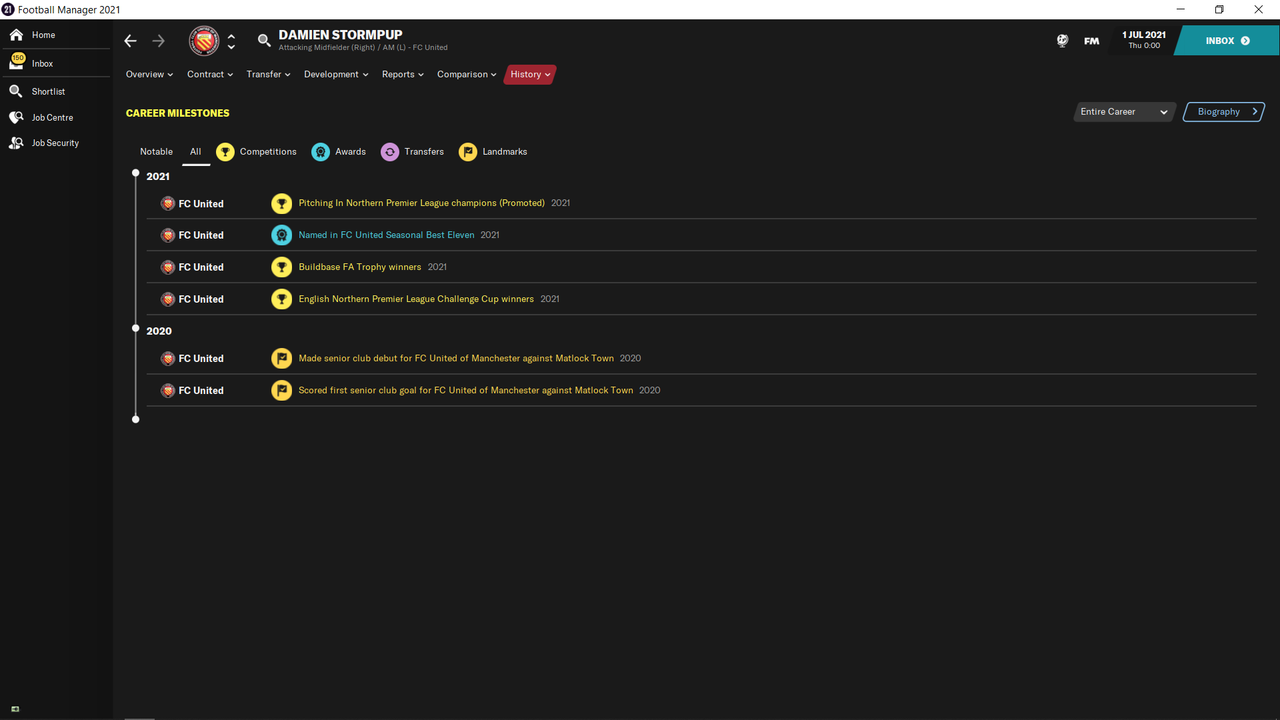The height and width of the screenshot is (720, 1280).
Task: Click the world globe icon in top bar
Action: point(1062,41)
